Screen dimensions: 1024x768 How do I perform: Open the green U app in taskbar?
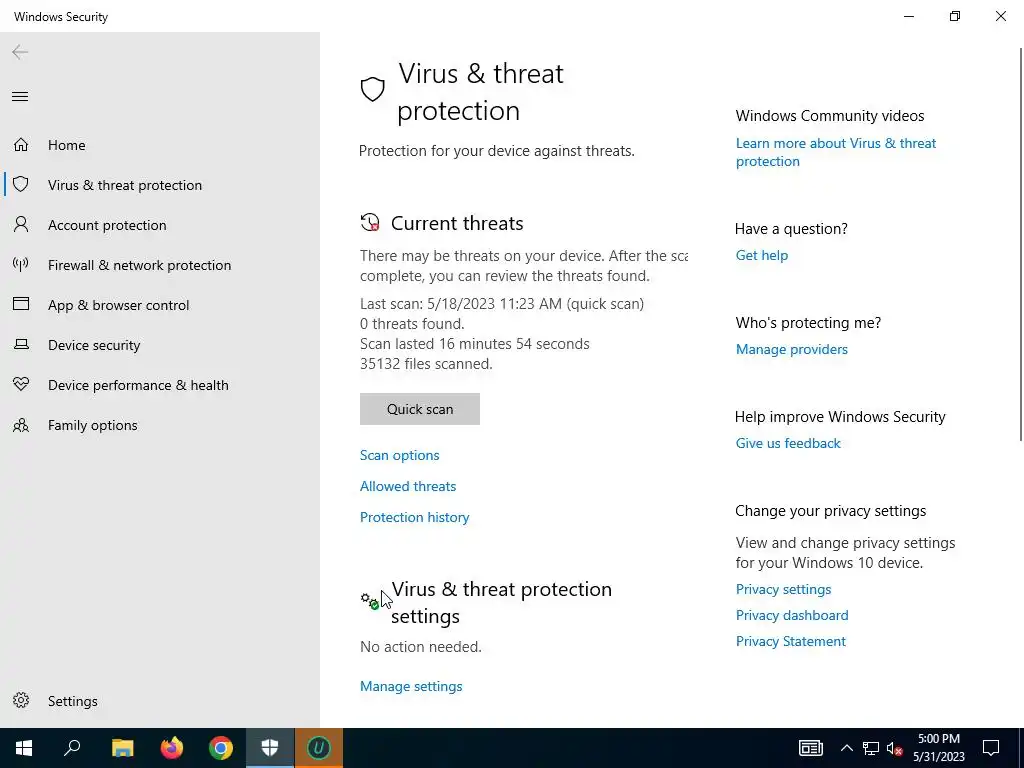319,748
